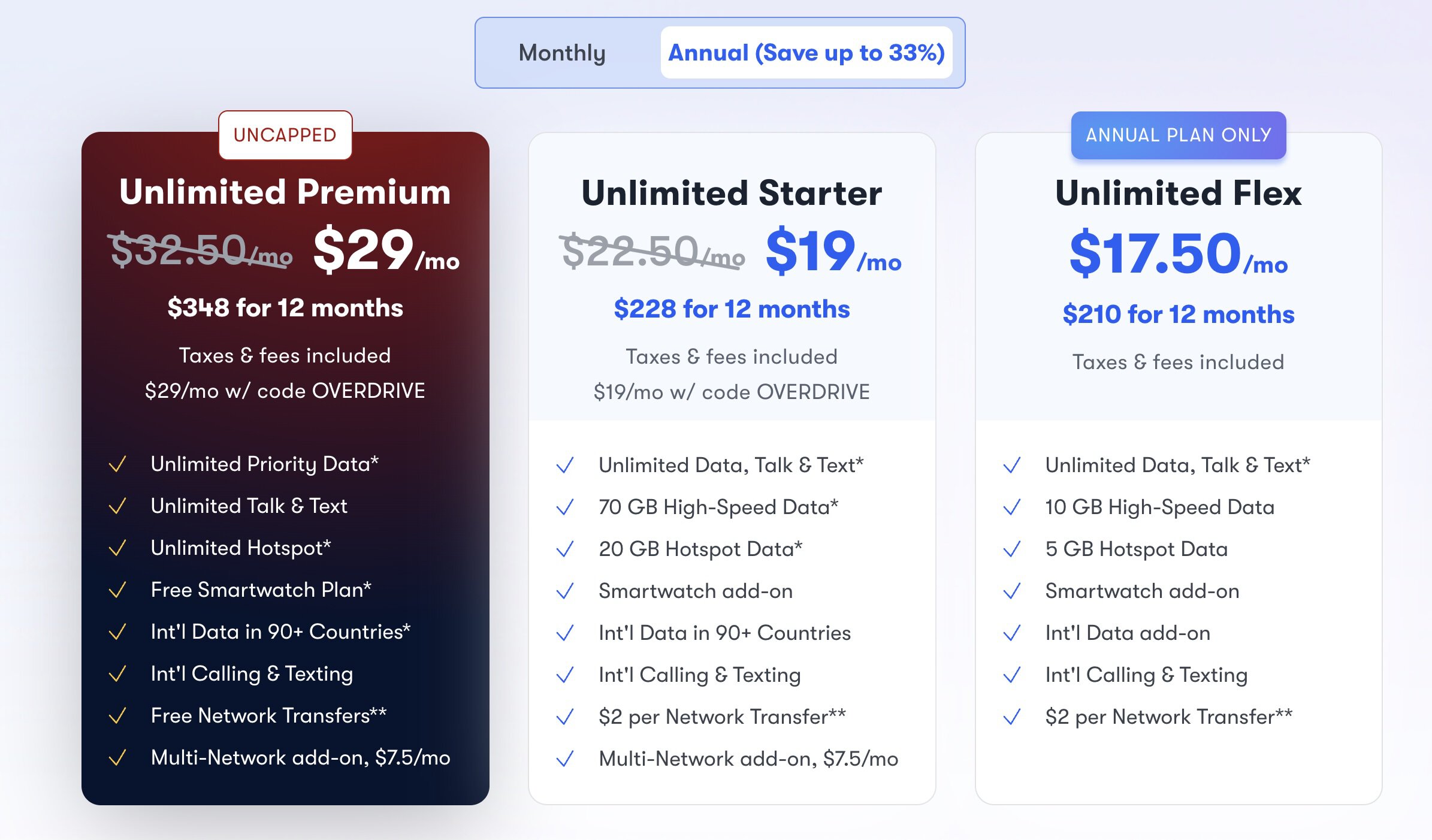Click the $210 for 12 months text
This screenshot has width=1432, height=840.
[x=1178, y=315]
